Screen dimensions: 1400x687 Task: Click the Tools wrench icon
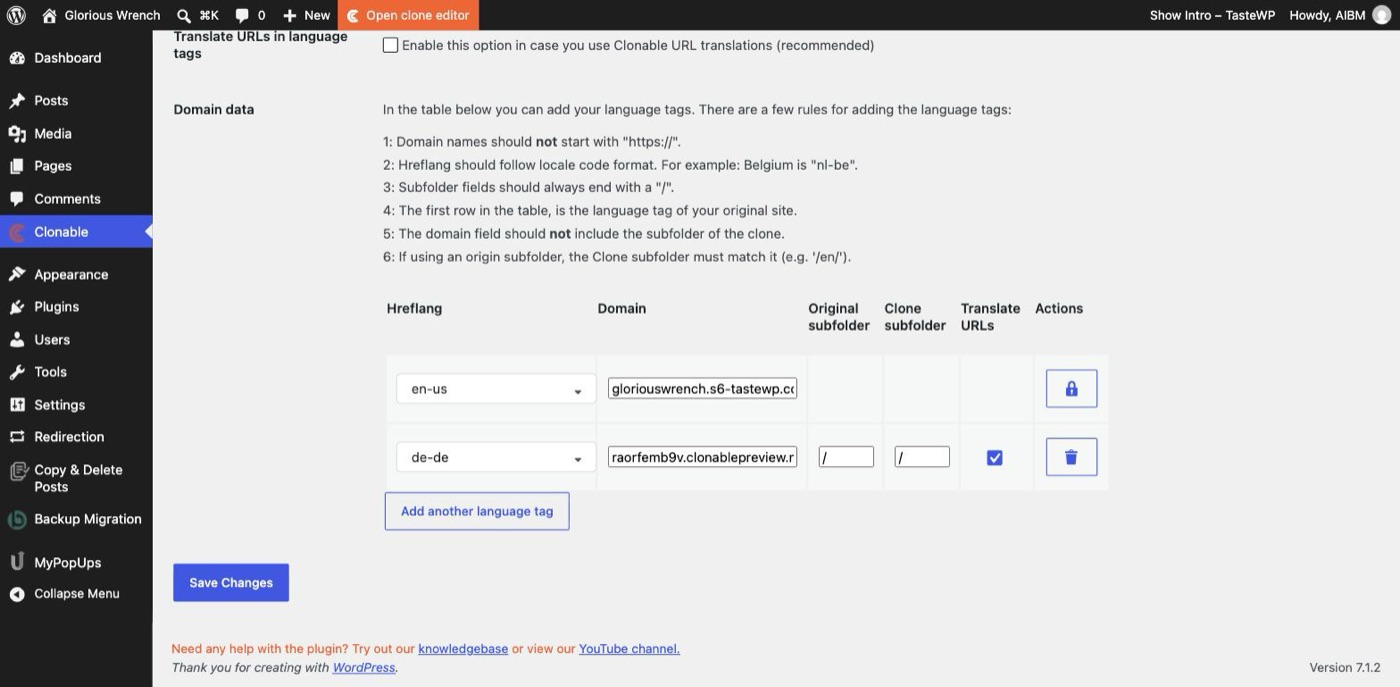click(17, 372)
